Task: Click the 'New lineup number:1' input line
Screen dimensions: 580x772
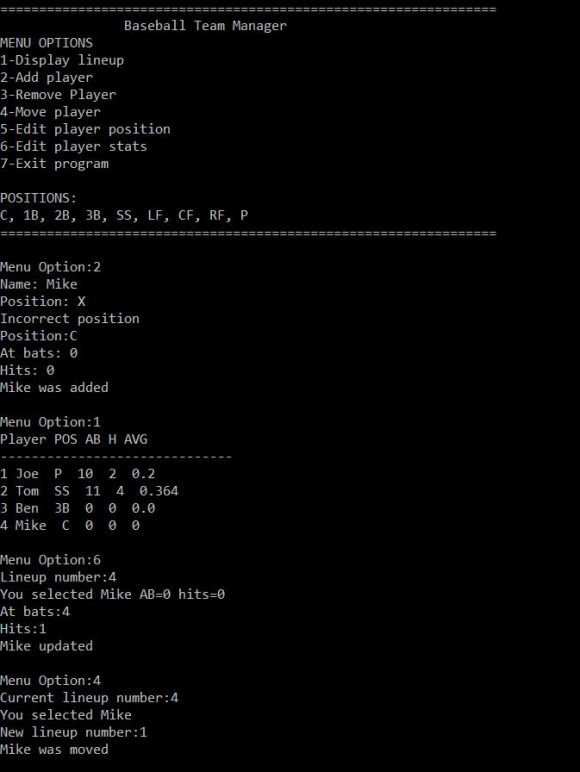Action: (x=73, y=732)
